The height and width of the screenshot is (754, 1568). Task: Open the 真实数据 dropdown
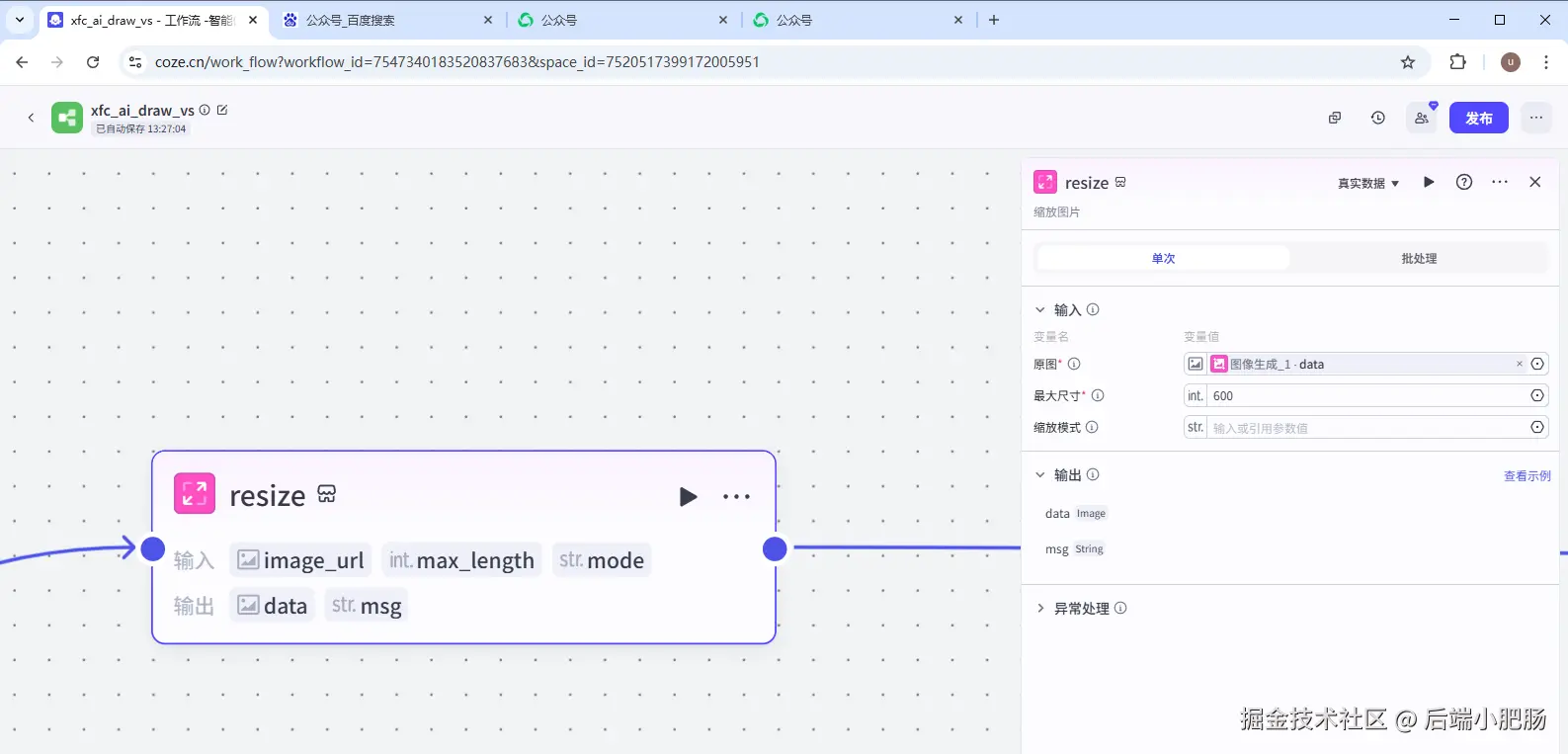[x=1368, y=183]
